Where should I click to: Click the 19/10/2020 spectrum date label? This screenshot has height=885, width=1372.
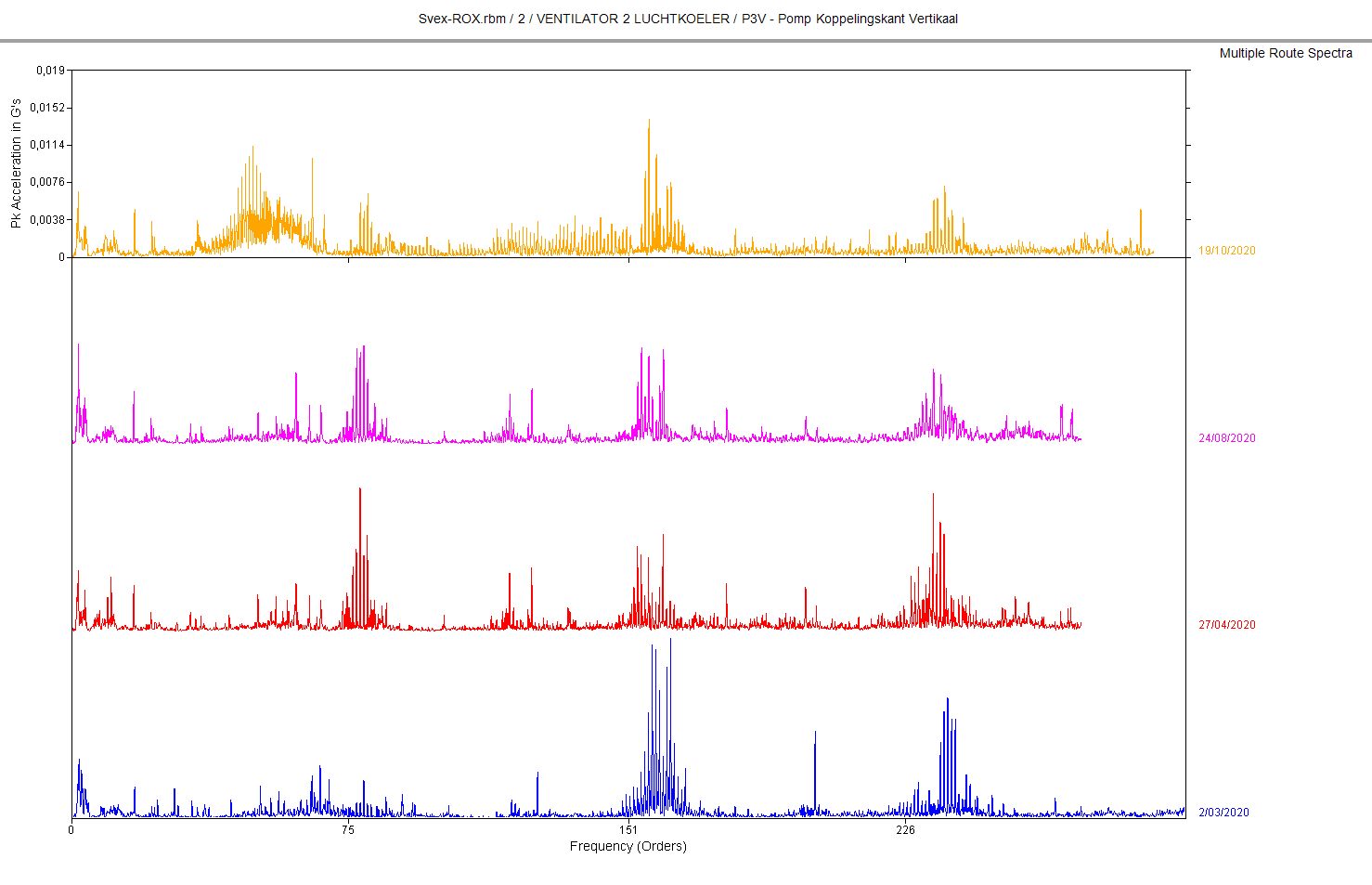(x=1226, y=251)
